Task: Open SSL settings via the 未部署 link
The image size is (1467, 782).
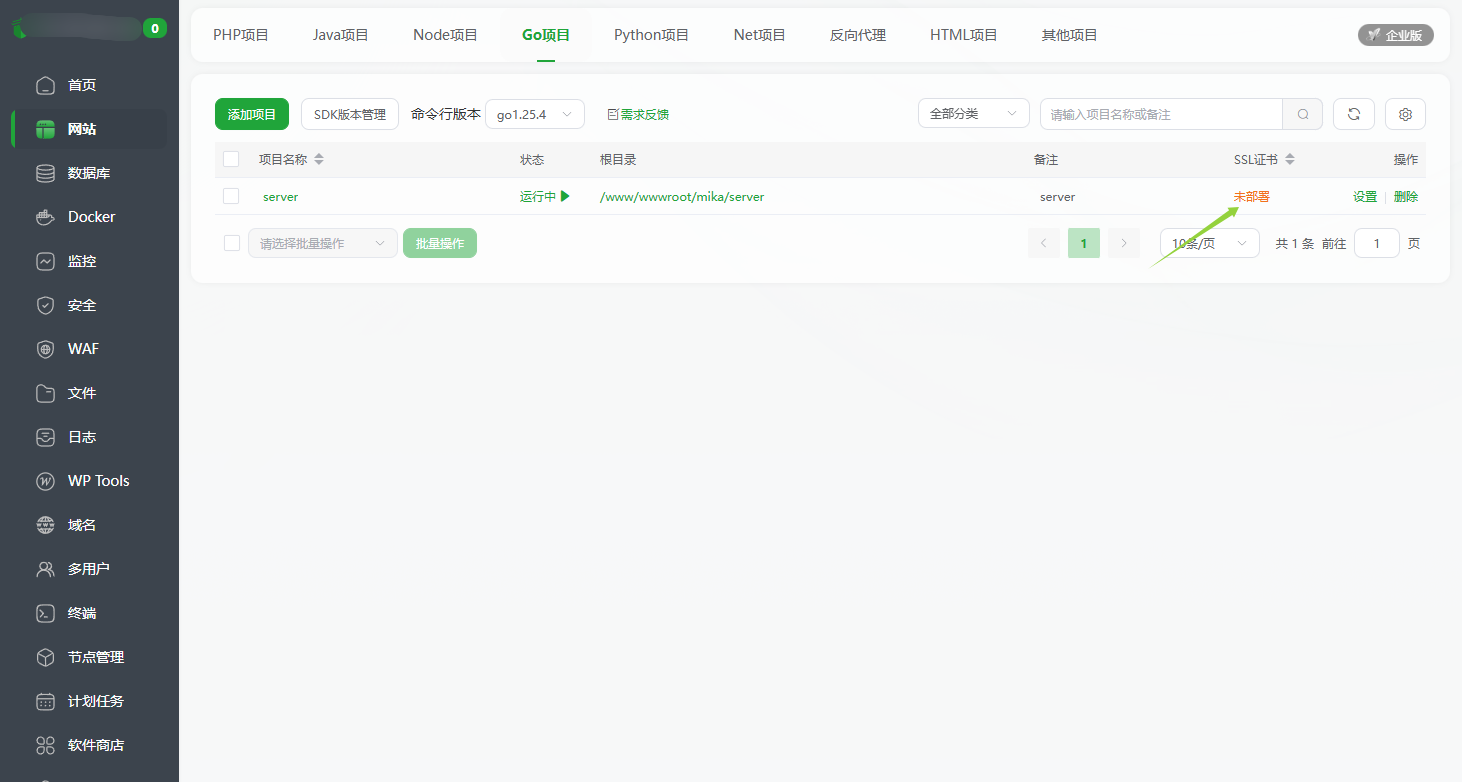Action: click(x=1251, y=196)
